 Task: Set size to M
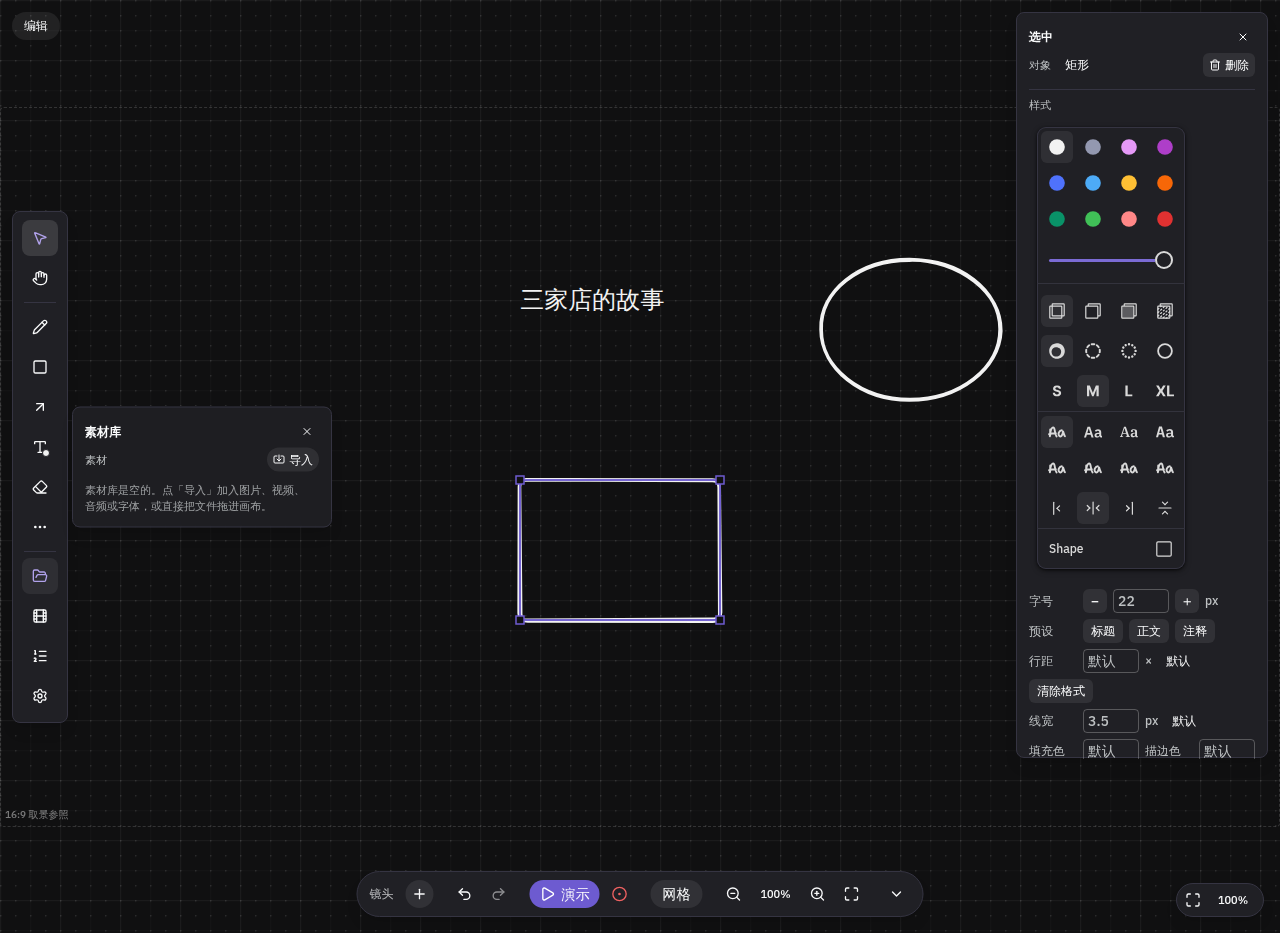(x=1093, y=391)
